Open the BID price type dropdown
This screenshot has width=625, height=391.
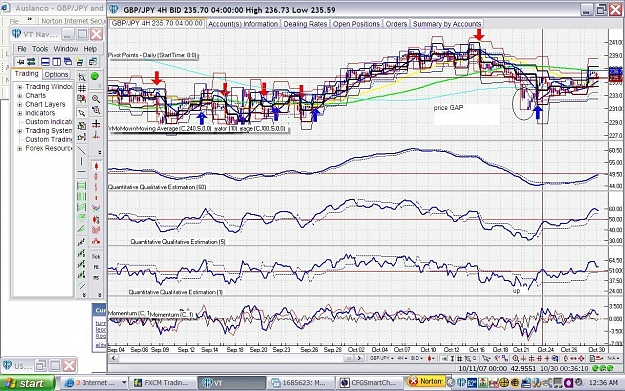pos(417,358)
